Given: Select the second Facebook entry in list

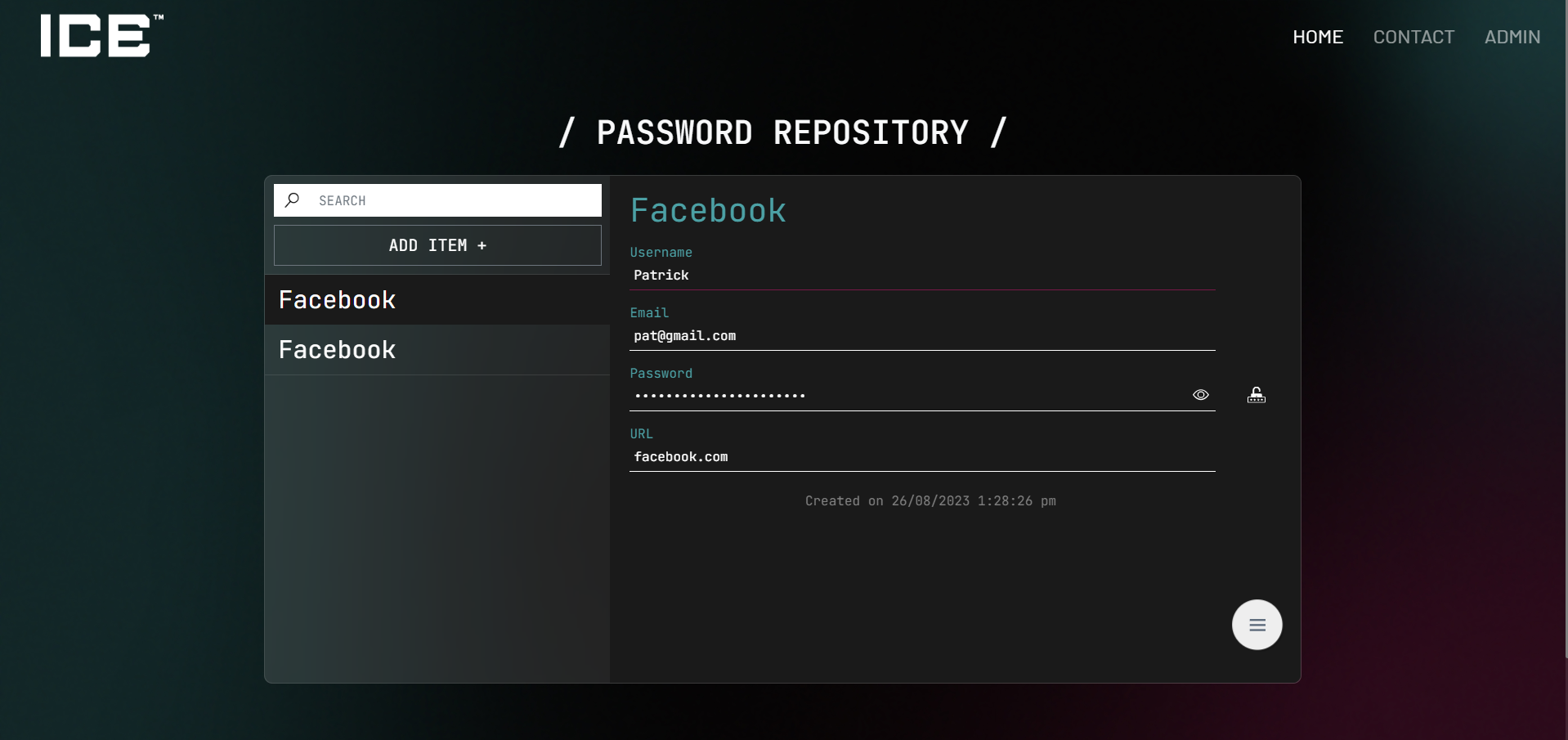Looking at the screenshot, I should point(437,350).
